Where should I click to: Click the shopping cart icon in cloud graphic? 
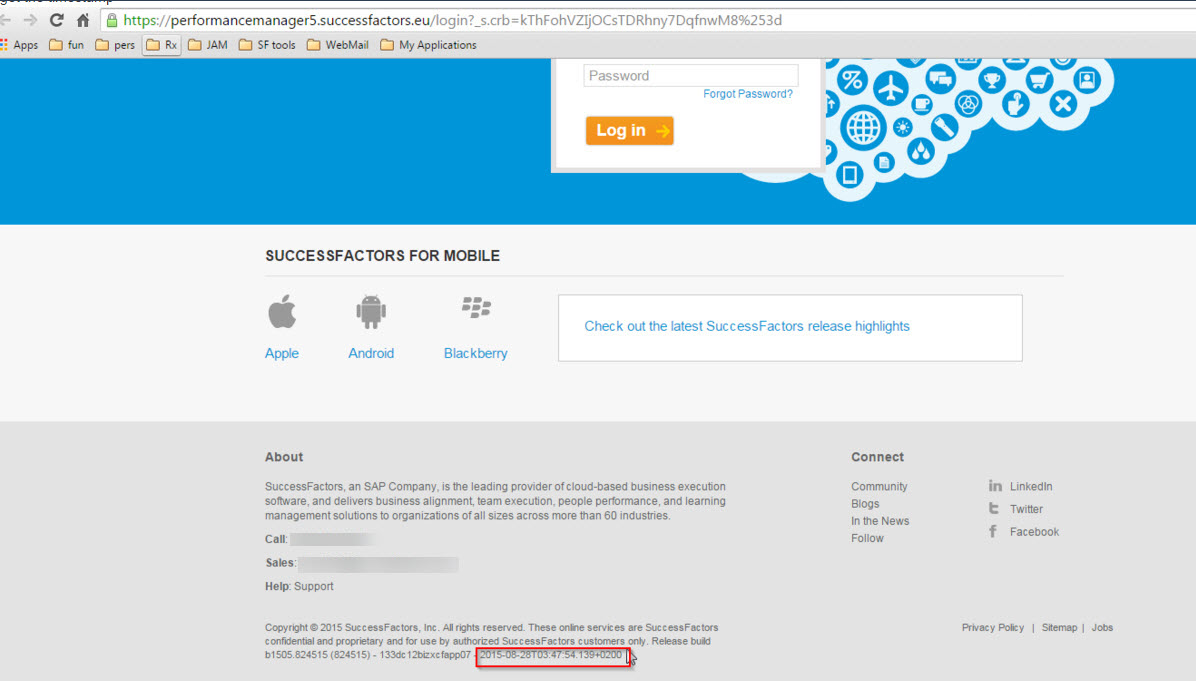pyautogui.click(x=1039, y=79)
